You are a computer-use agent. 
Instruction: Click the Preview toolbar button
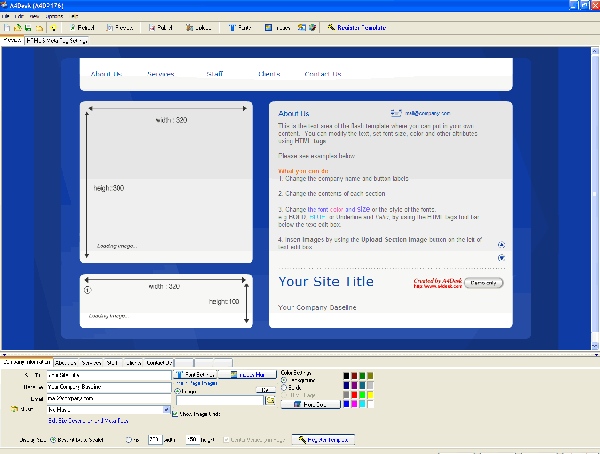tap(118, 27)
